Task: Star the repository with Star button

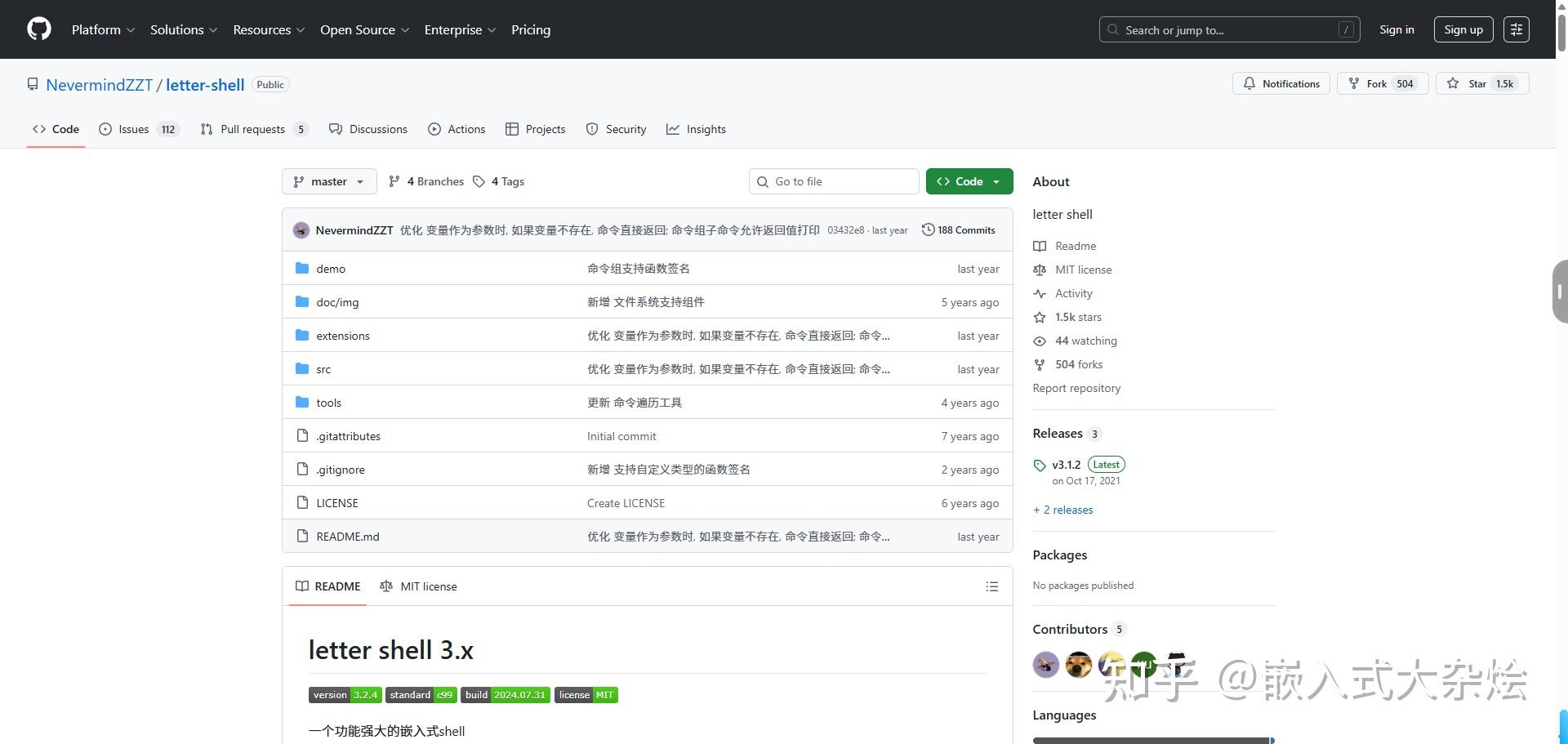Action: [x=1482, y=83]
